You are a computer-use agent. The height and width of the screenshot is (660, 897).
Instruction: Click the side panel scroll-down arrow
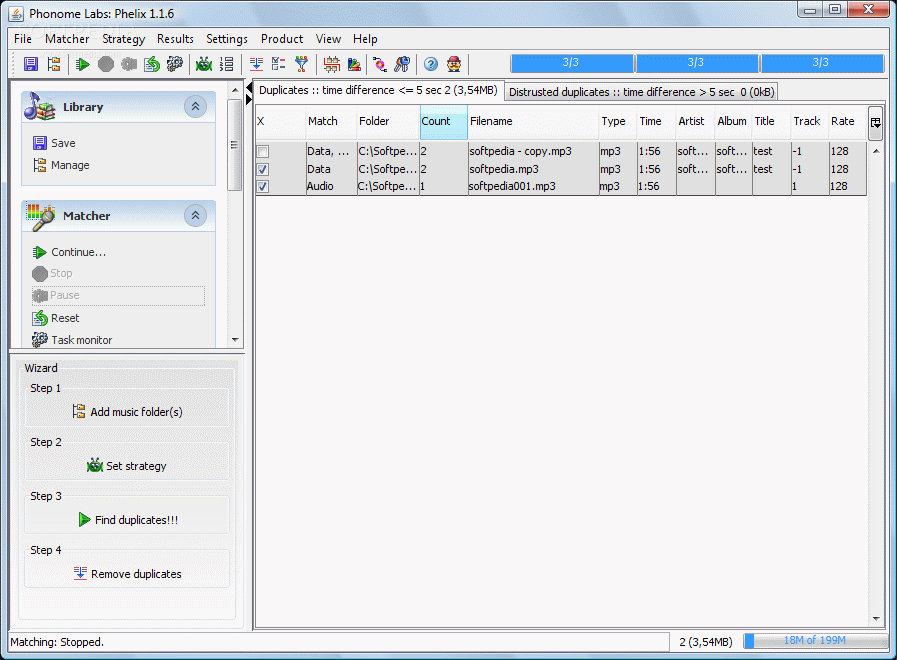[x=235, y=340]
